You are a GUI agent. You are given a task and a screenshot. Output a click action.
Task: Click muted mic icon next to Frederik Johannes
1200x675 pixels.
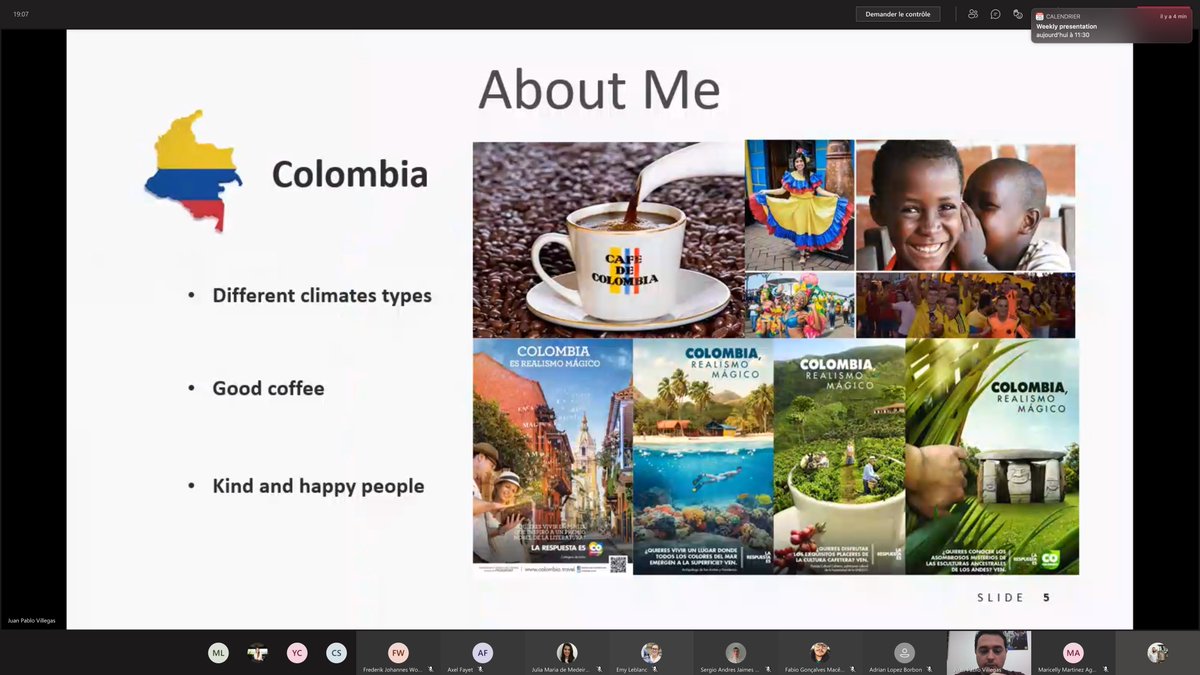(430, 669)
